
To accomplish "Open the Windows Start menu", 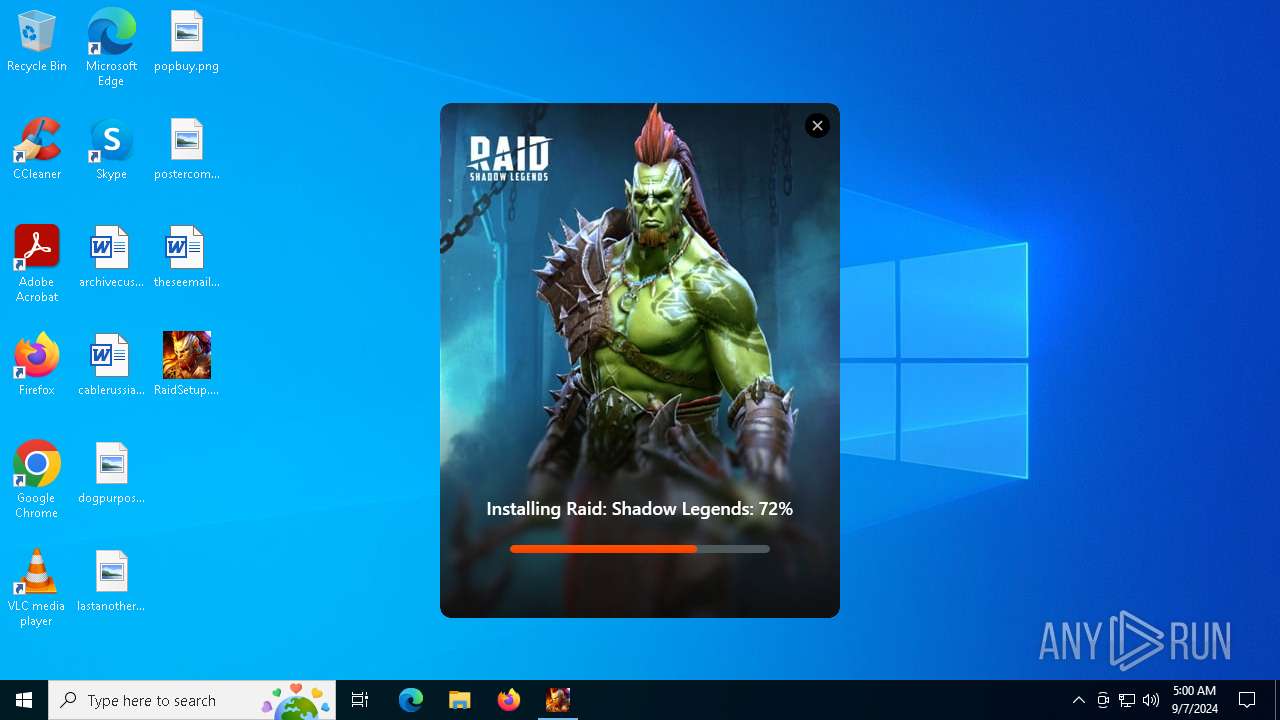I will 24,700.
